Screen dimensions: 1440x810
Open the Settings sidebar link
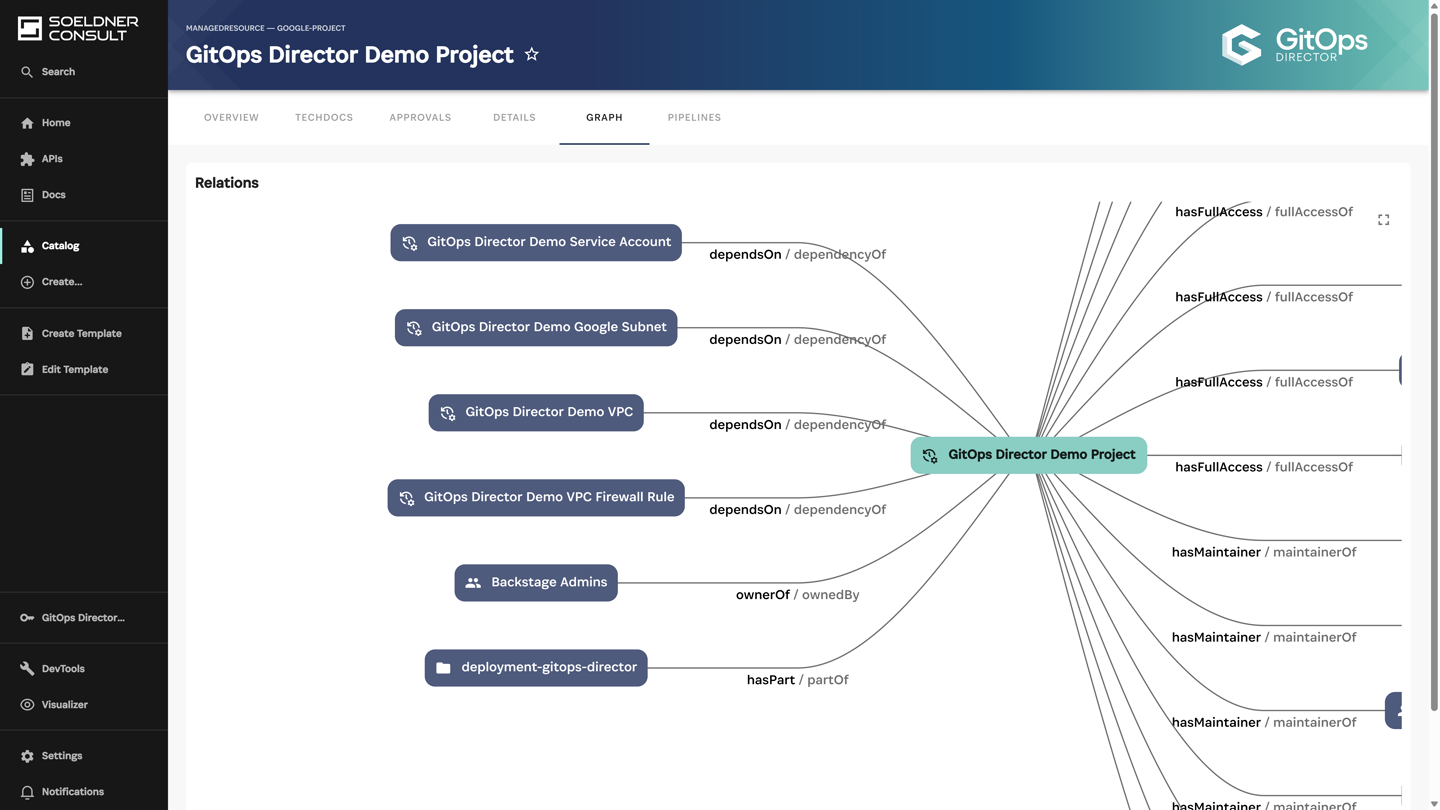[84, 756]
